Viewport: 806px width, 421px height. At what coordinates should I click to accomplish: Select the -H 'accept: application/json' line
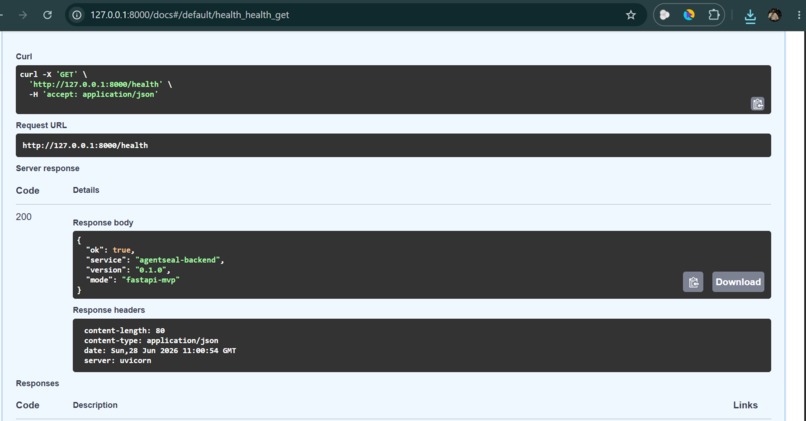[x=94, y=95]
